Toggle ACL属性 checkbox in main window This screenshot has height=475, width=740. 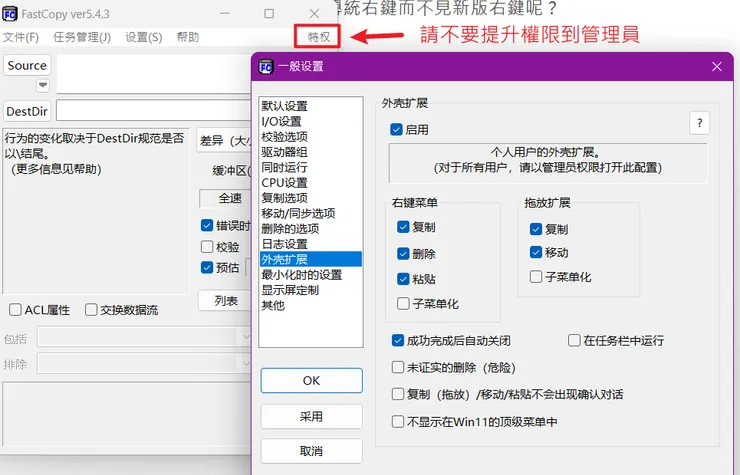coord(16,310)
